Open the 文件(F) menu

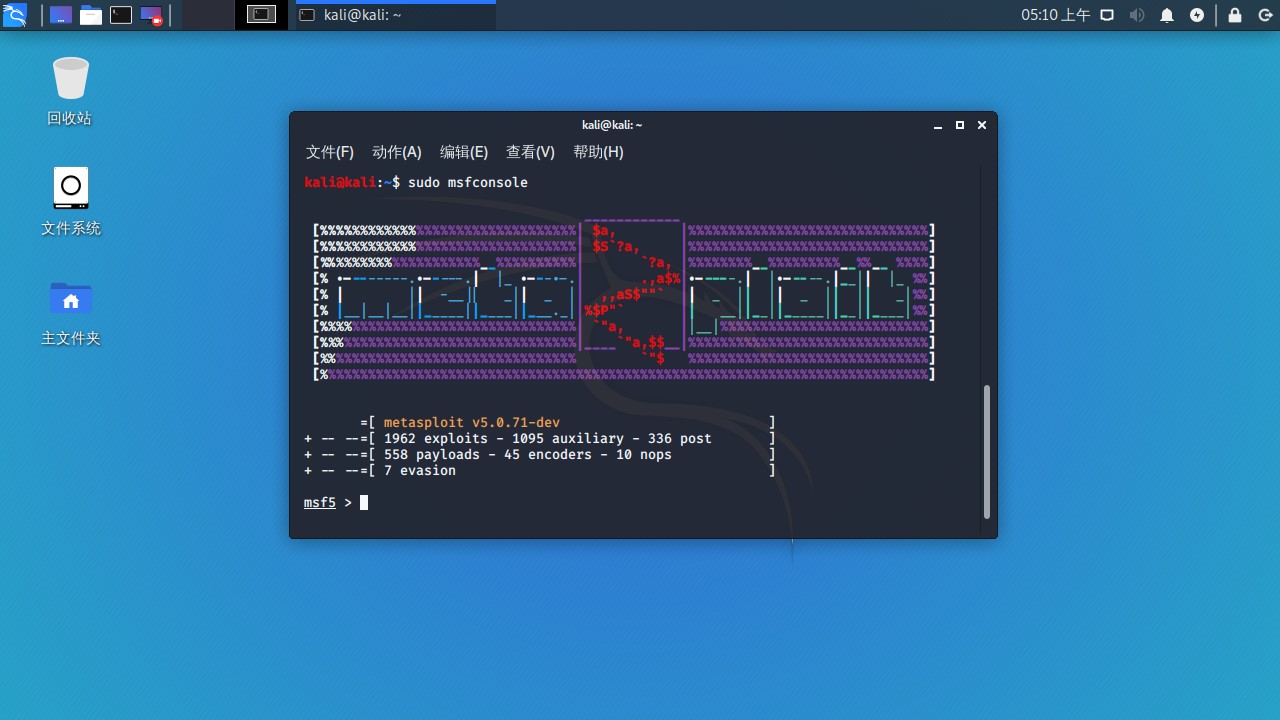coord(330,152)
